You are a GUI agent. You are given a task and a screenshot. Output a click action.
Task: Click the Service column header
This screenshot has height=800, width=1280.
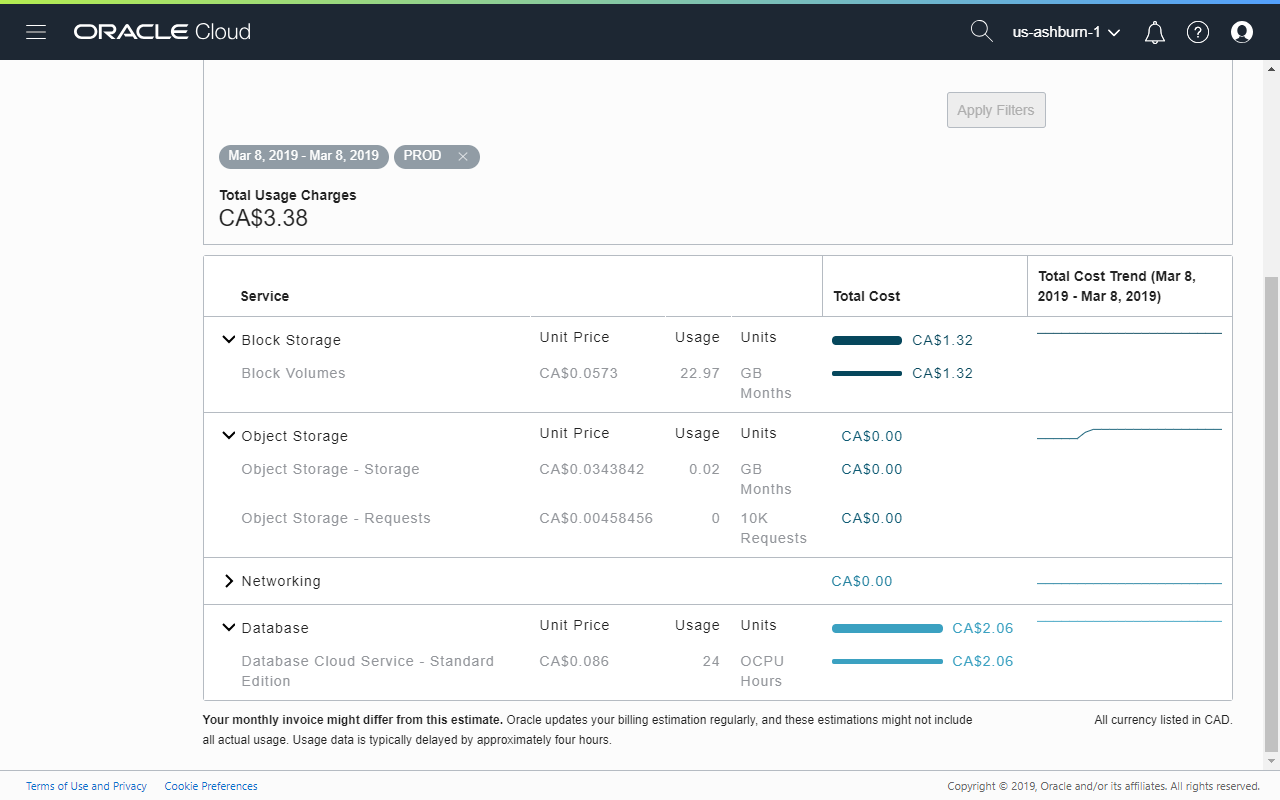click(265, 296)
